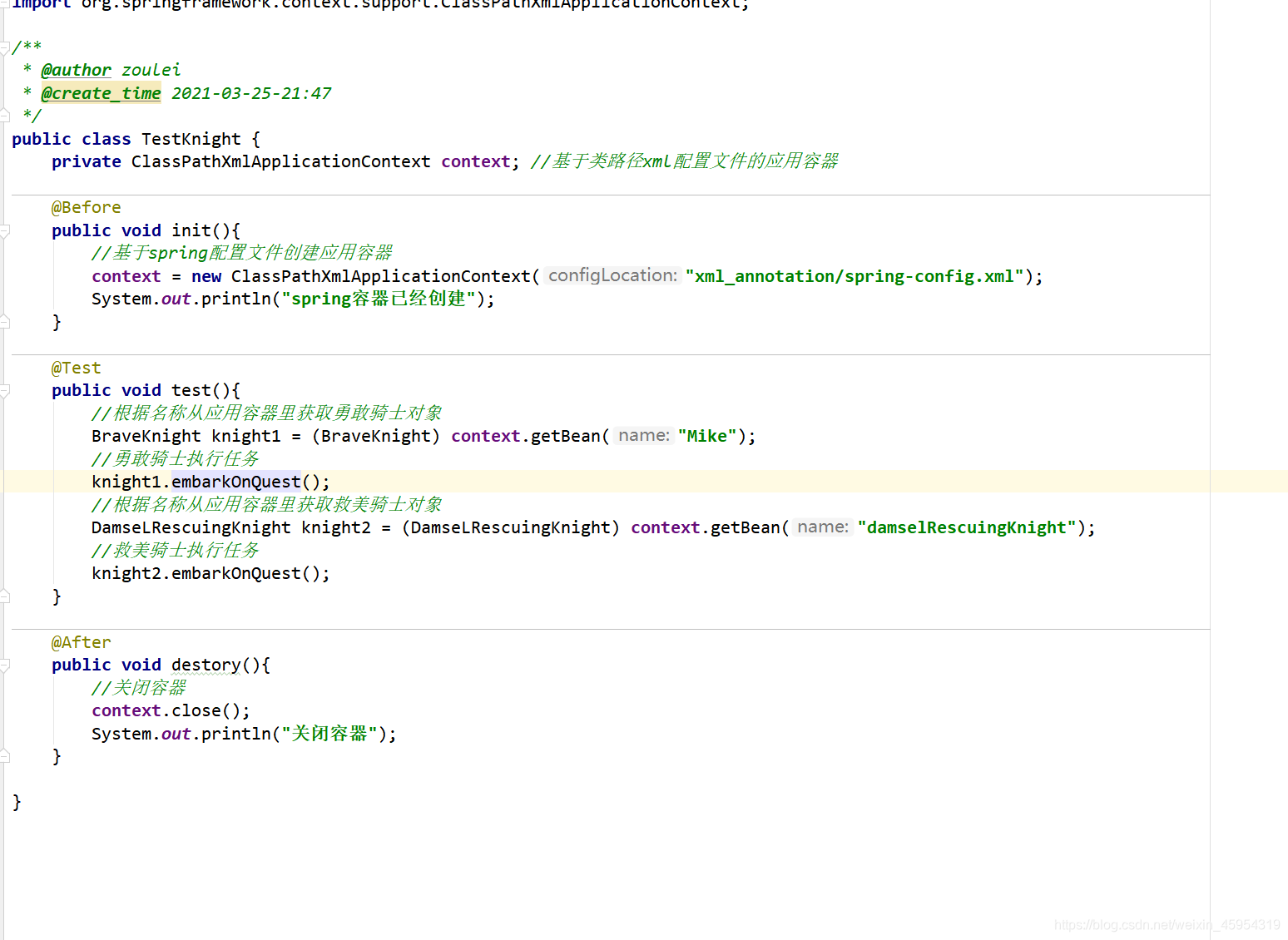Viewport: 1288px width, 940px height.
Task: Click fold end marker of test() method
Action: tap(4, 596)
